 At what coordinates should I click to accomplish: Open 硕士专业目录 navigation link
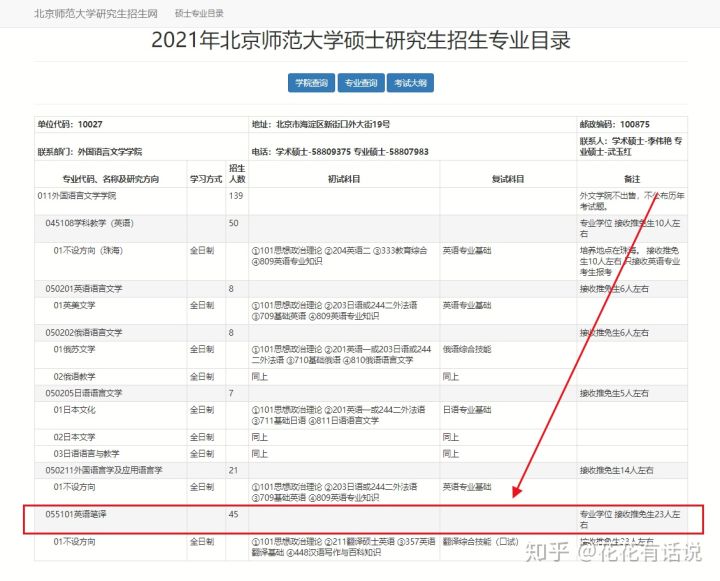pyautogui.click(x=199, y=13)
